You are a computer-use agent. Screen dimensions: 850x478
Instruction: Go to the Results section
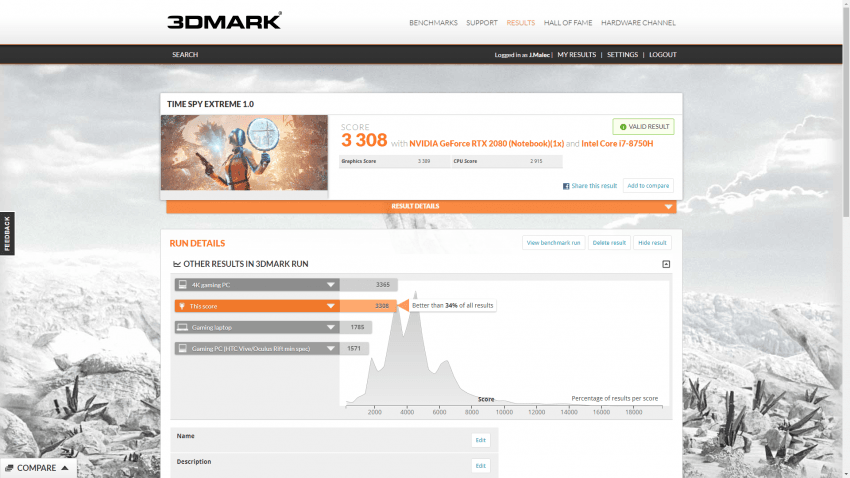520,23
